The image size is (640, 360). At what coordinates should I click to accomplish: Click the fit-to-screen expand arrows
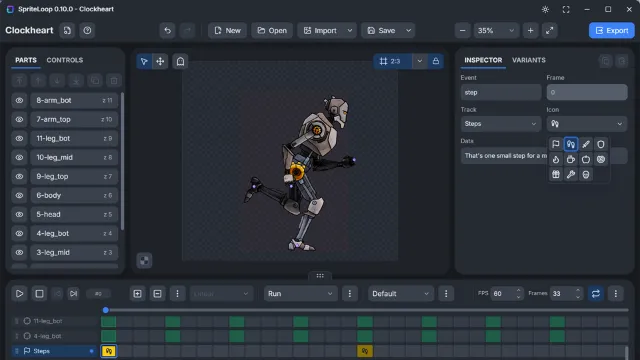point(549,31)
